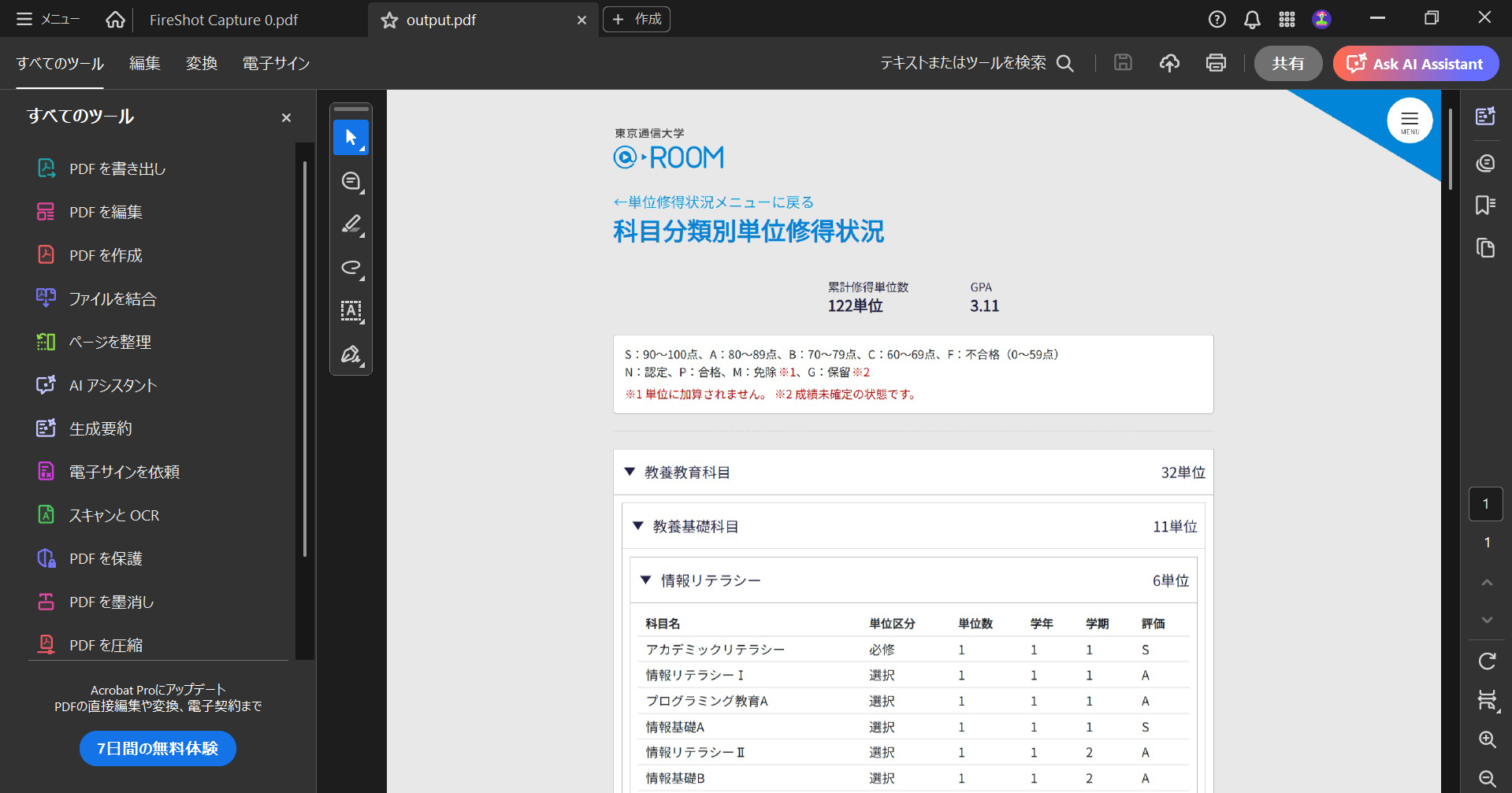The width and height of the screenshot is (1512, 793).
Task: Open bookmarks panel in right sidebar
Action: [x=1485, y=206]
